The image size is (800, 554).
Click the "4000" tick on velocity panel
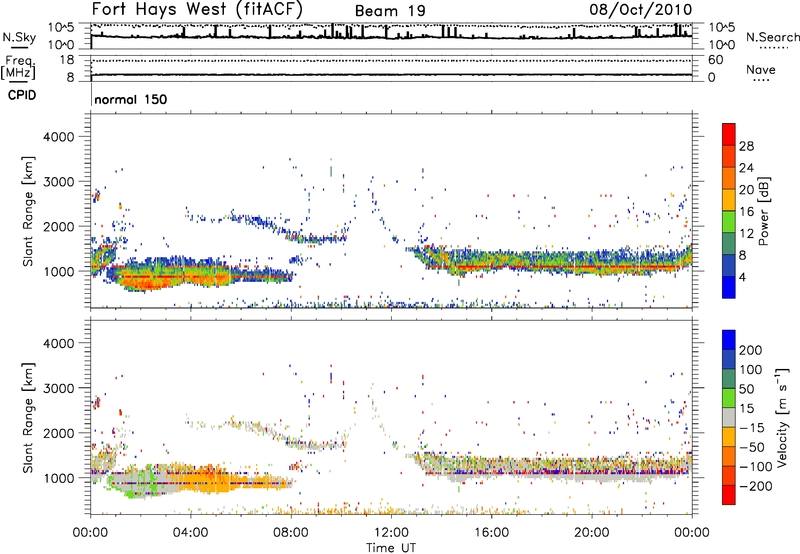point(58,343)
